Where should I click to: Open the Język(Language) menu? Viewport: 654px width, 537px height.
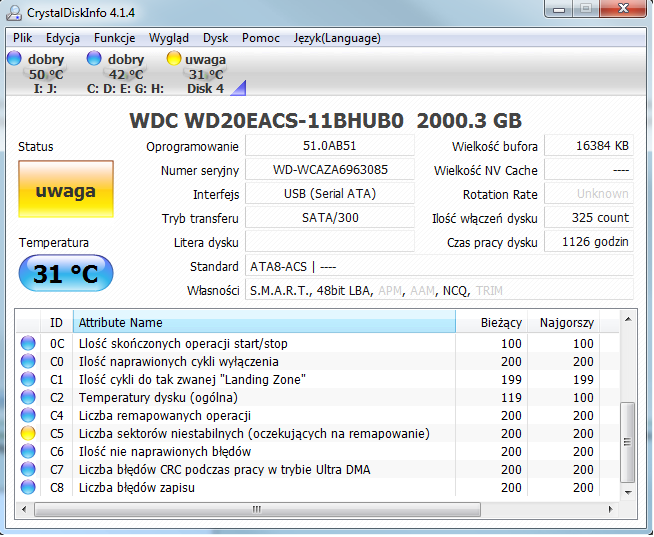pos(337,38)
